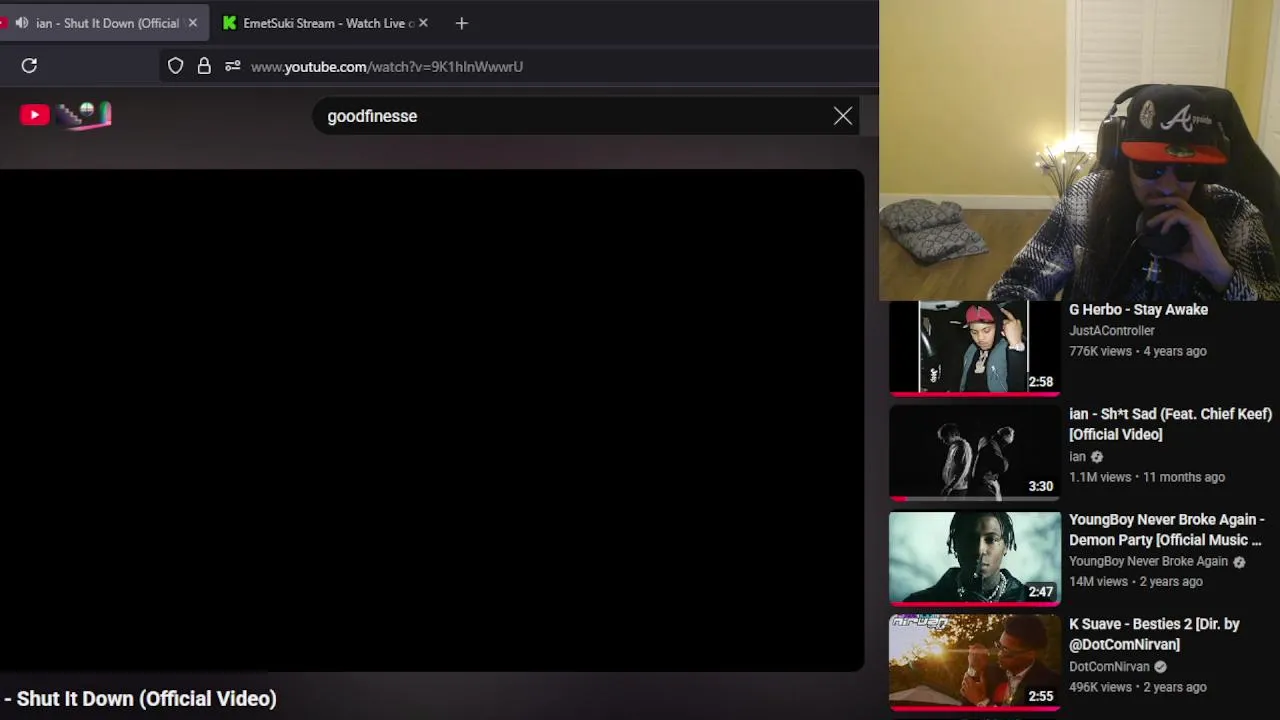This screenshot has width=1280, height=720.
Task: Open the DotComNirvan channel
Action: click(1109, 667)
